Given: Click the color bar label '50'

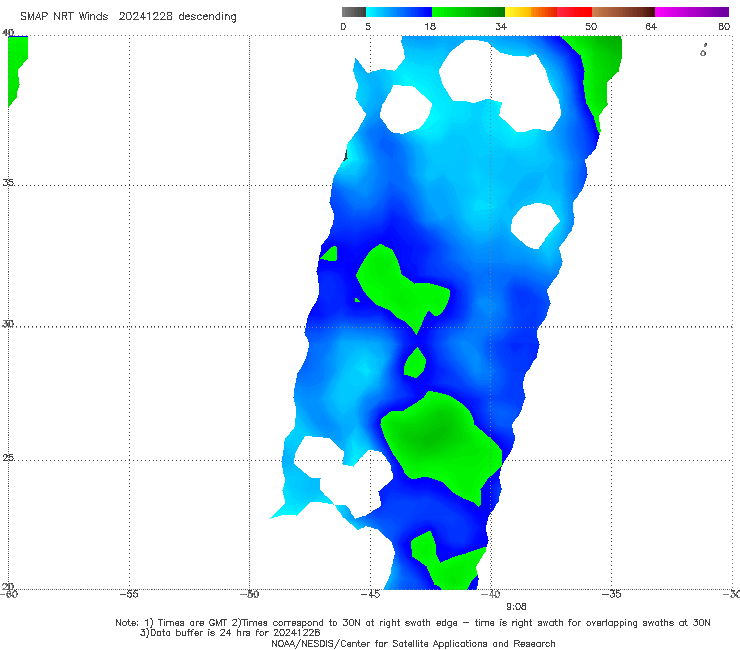Looking at the screenshot, I should [591, 26].
